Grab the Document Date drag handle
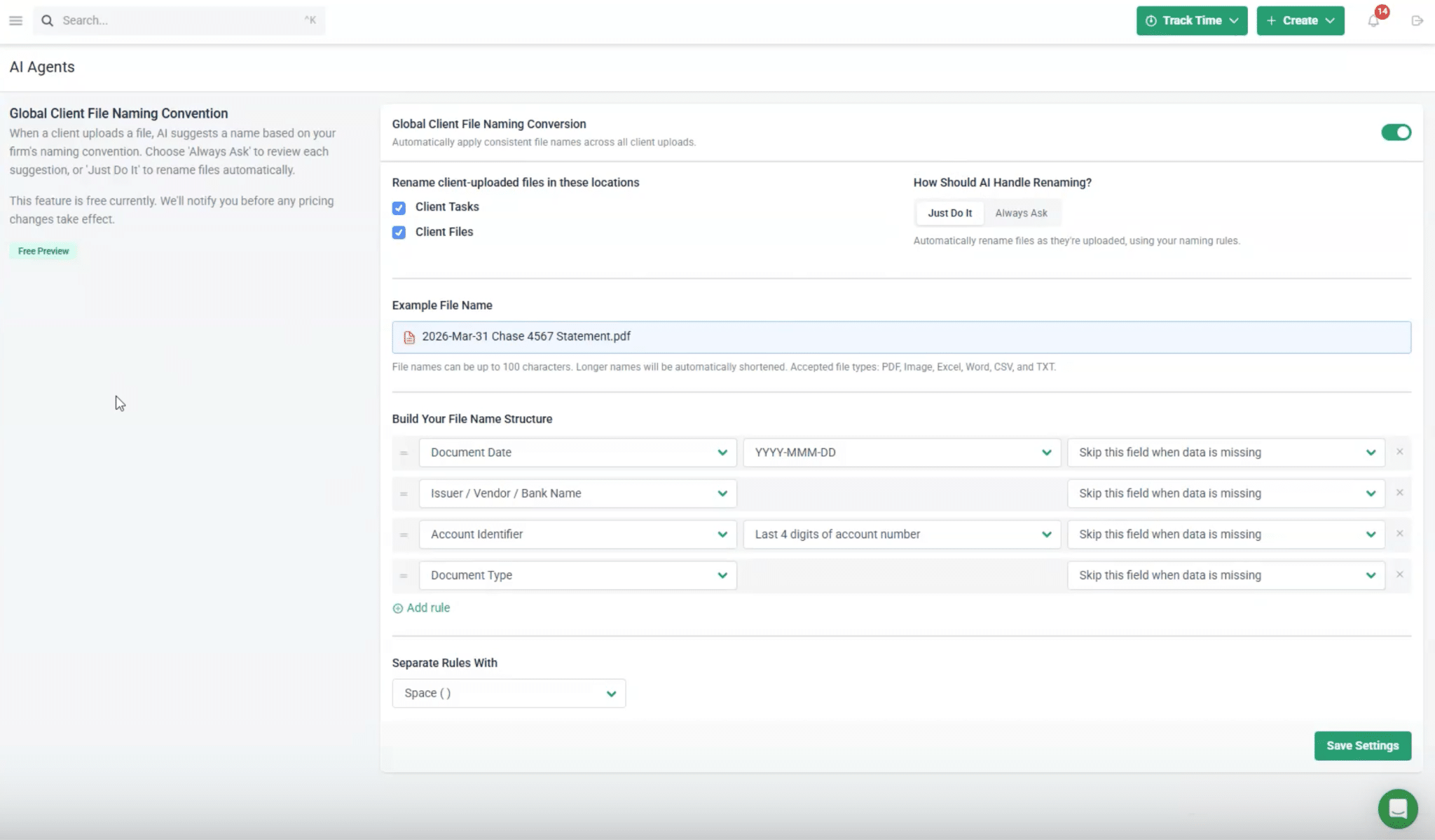The height and width of the screenshot is (840, 1435). coord(404,453)
